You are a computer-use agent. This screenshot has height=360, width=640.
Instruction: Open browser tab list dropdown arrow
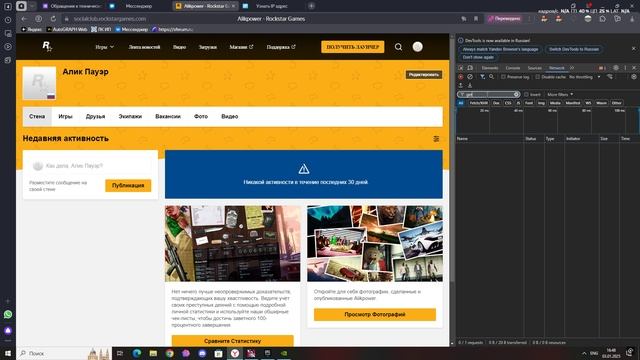point(32,6)
